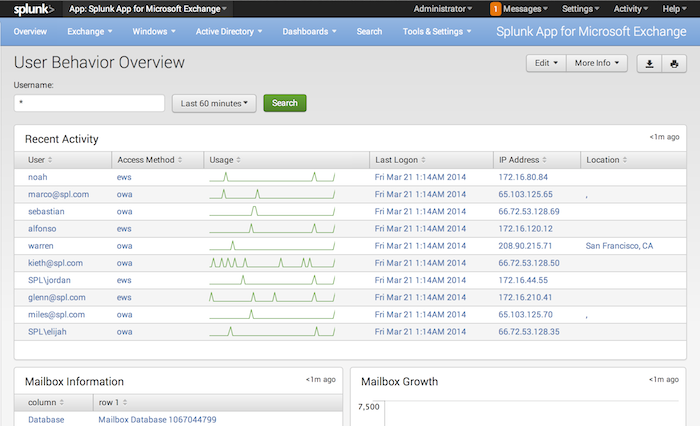The height and width of the screenshot is (426, 700).
Task: Click Last Logon time for kieth@spl.com
Action: [420, 263]
